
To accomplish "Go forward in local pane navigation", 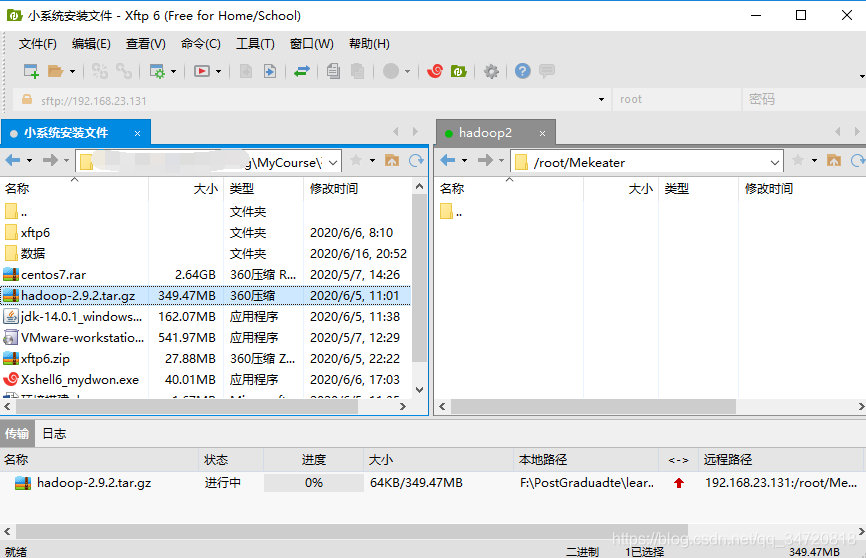I will coord(50,160).
